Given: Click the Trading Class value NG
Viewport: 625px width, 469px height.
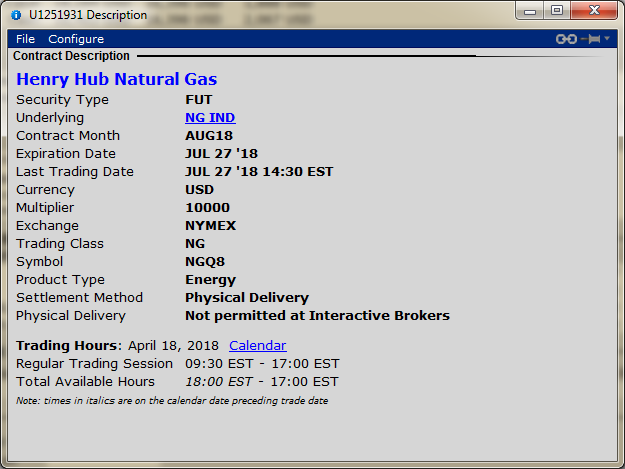Looking at the screenshot, I should 195,243.
